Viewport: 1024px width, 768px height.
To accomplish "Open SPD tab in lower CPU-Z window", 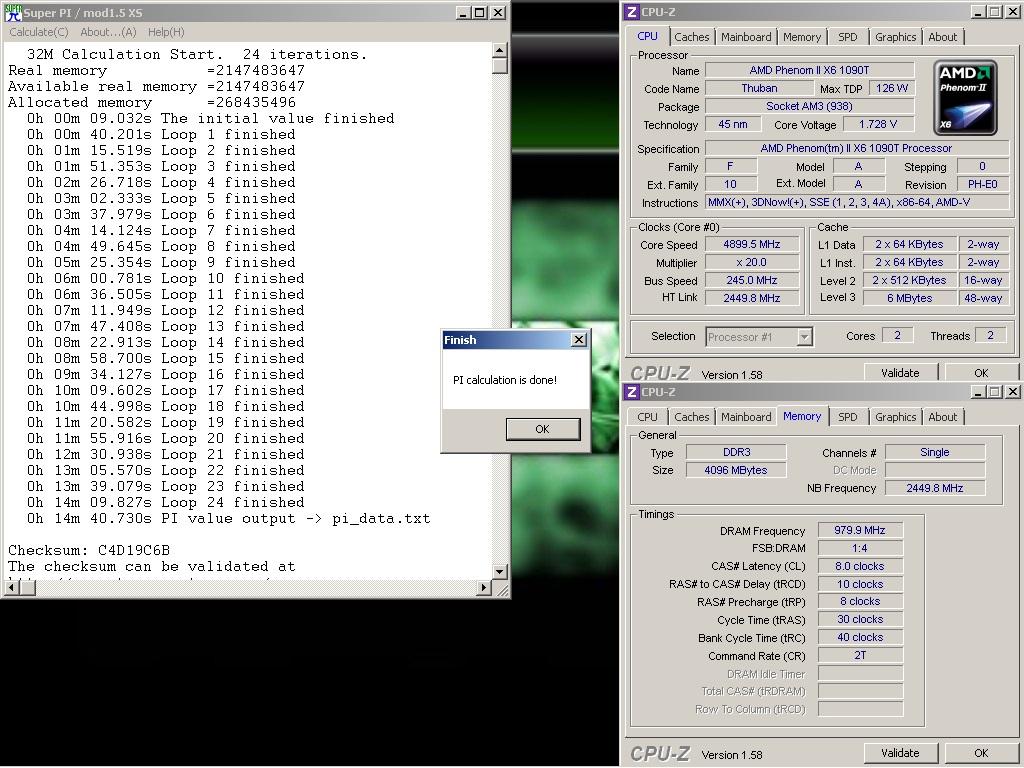I will (x=848, y=417).
